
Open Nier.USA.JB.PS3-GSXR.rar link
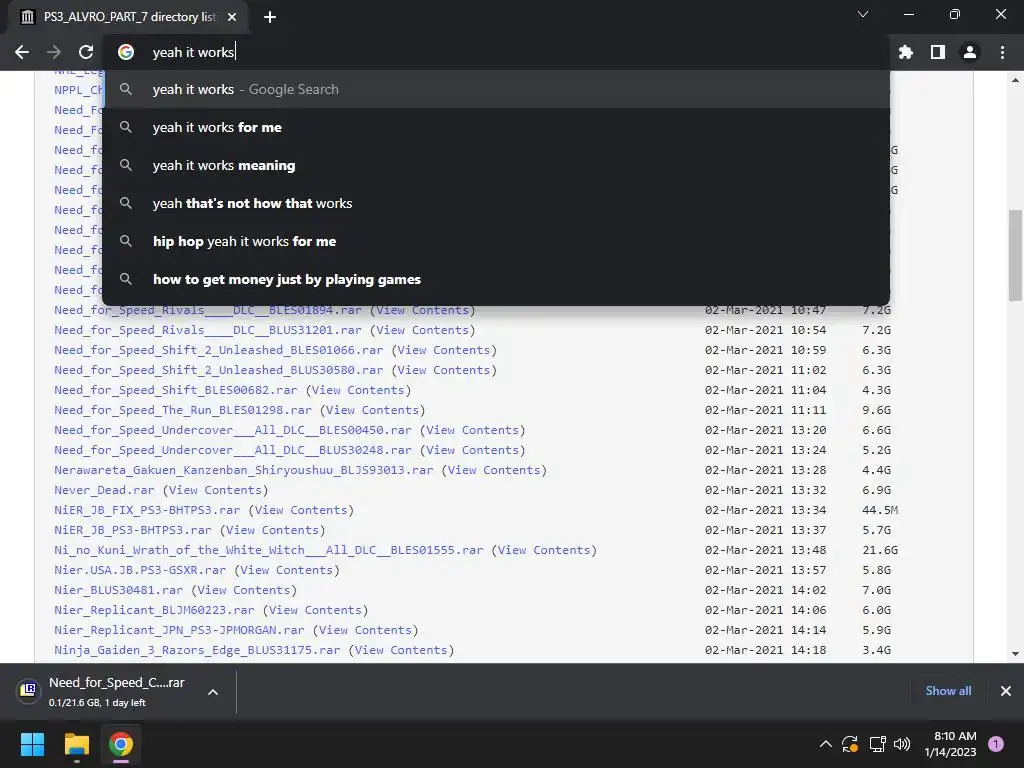click(140, 570)
